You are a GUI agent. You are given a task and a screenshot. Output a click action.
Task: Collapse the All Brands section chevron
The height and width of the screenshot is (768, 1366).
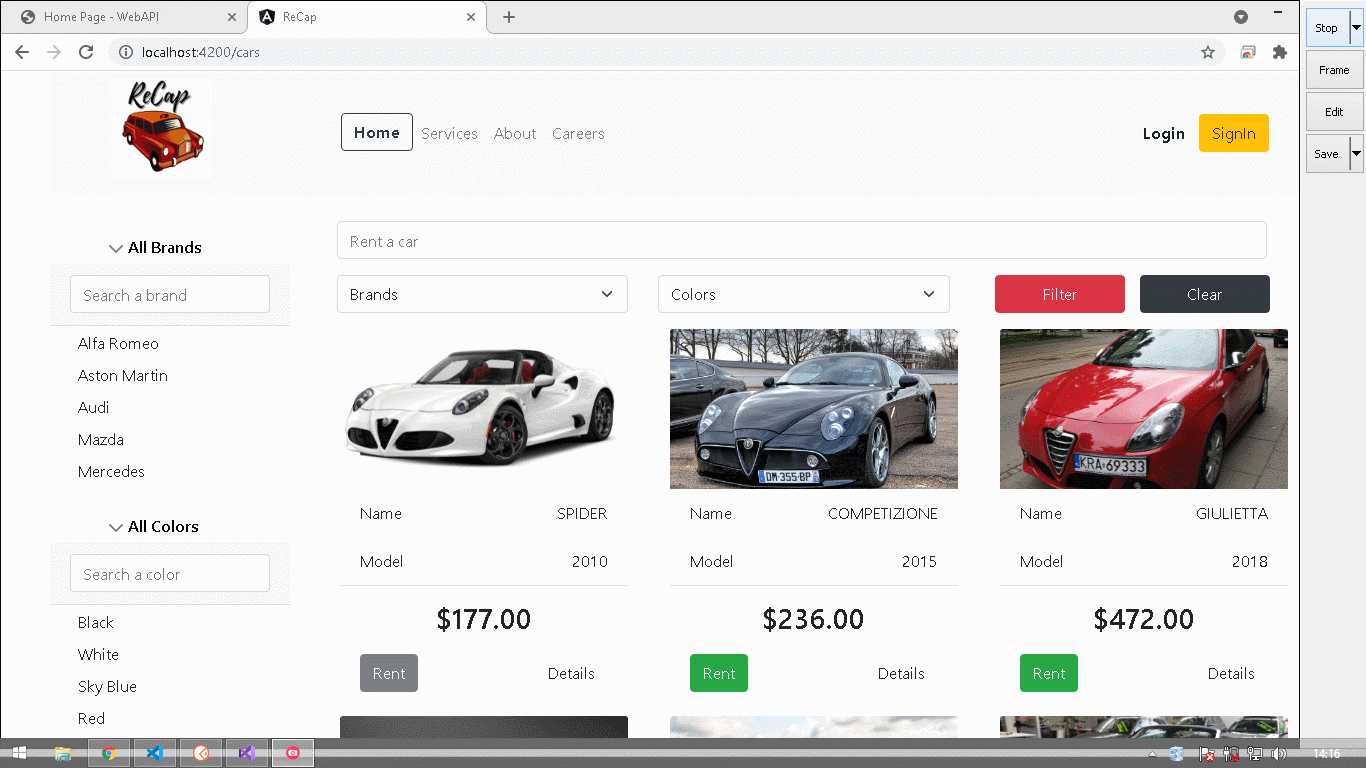click(x=115, y=248)
